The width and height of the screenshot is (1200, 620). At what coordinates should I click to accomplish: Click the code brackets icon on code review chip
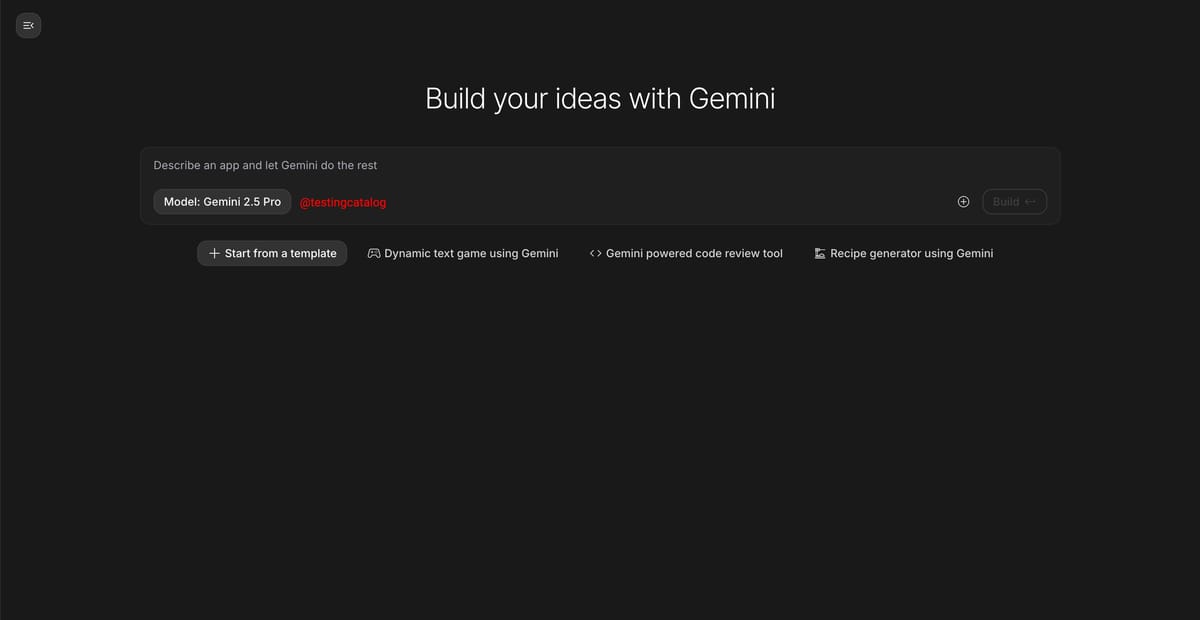pos(595,253)
